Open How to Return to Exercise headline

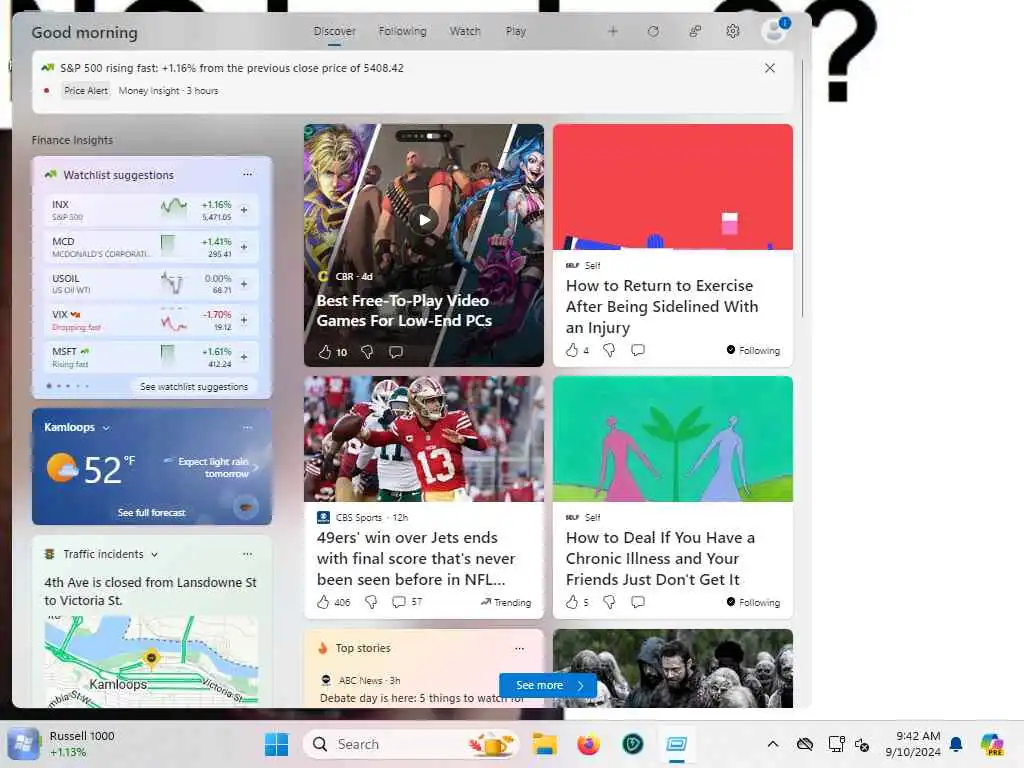coord(662,306)
